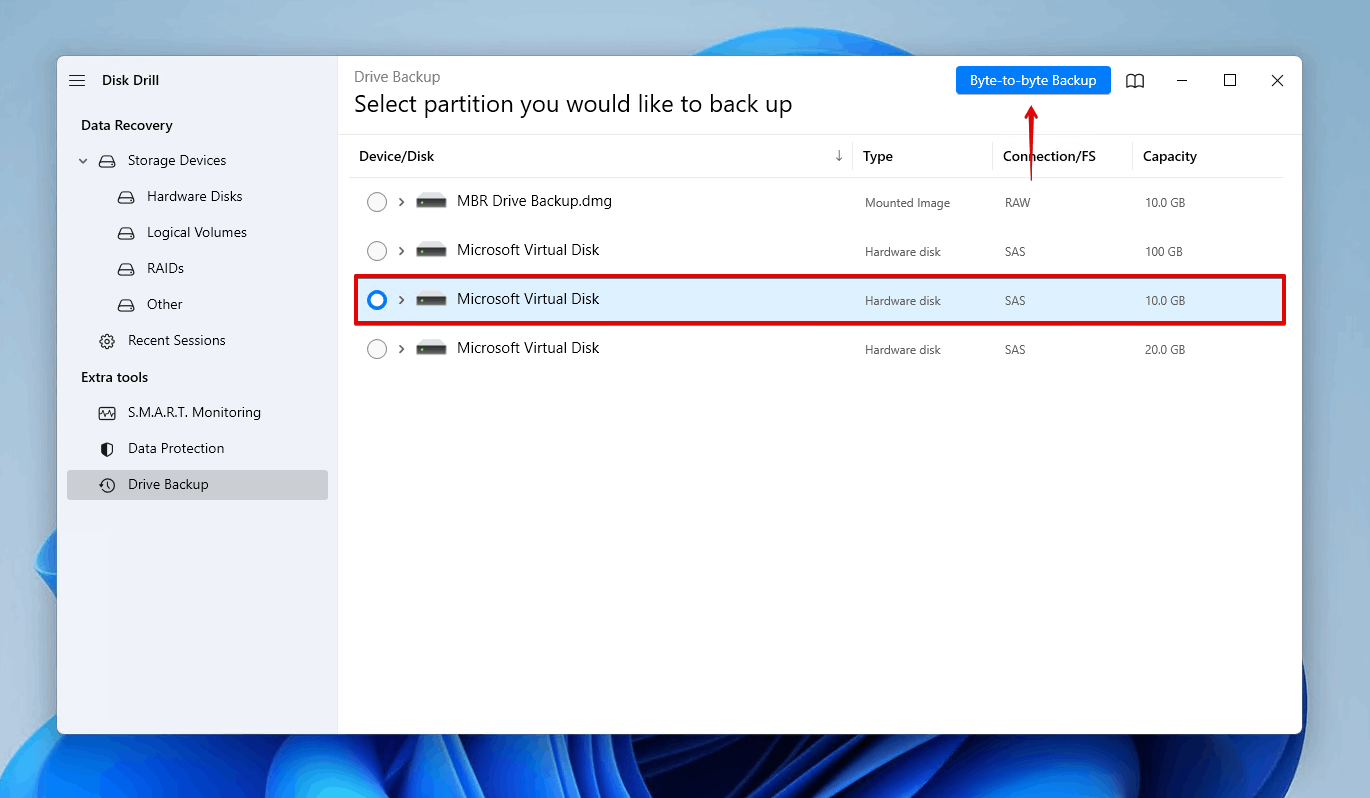The height and width of the screenshot is (798, 1370).
Task: Click the Other storage category
Action: pyautogui.click(x=165, y=304)
